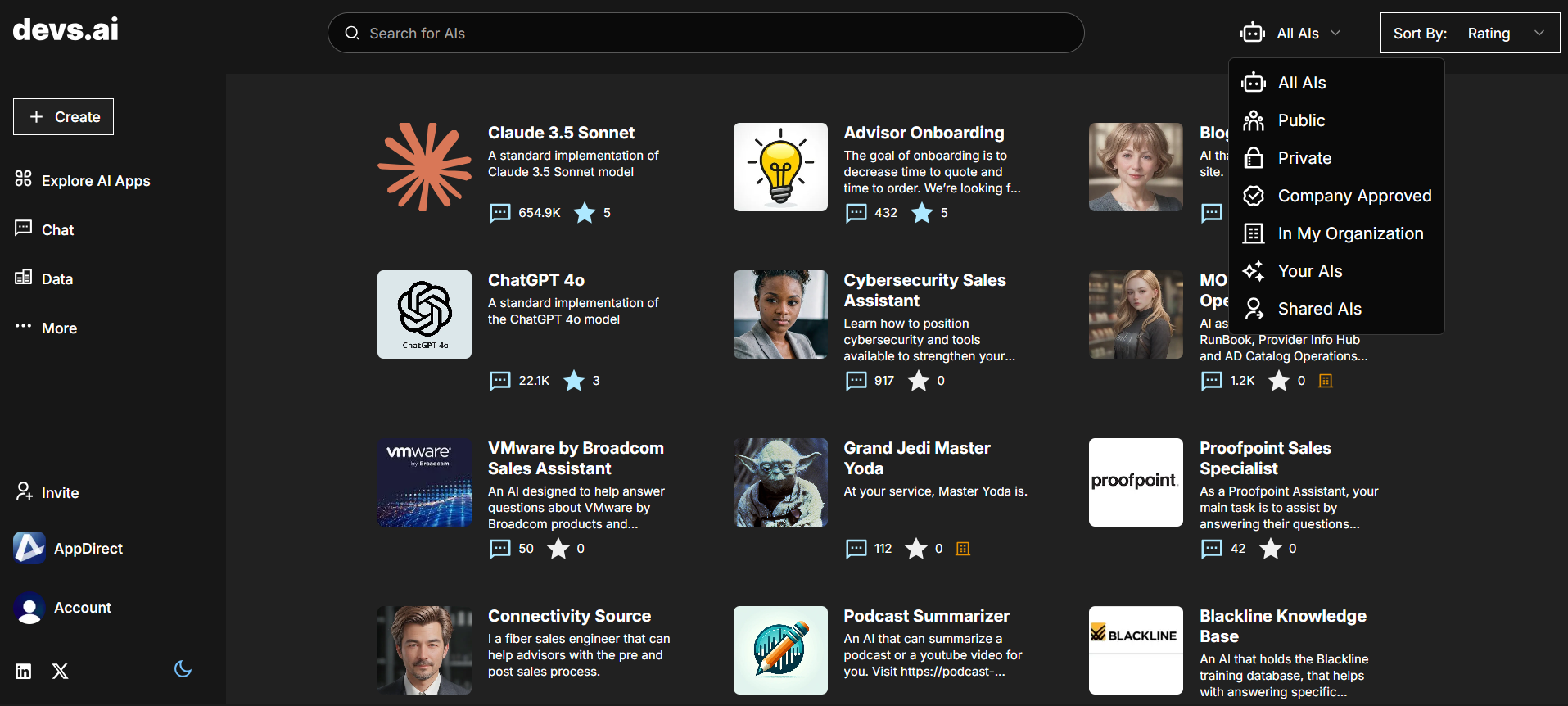Click the VMware by Broadcom thumbnail
This screenshot has height=706, width=1568.
(x=424, y=482)
